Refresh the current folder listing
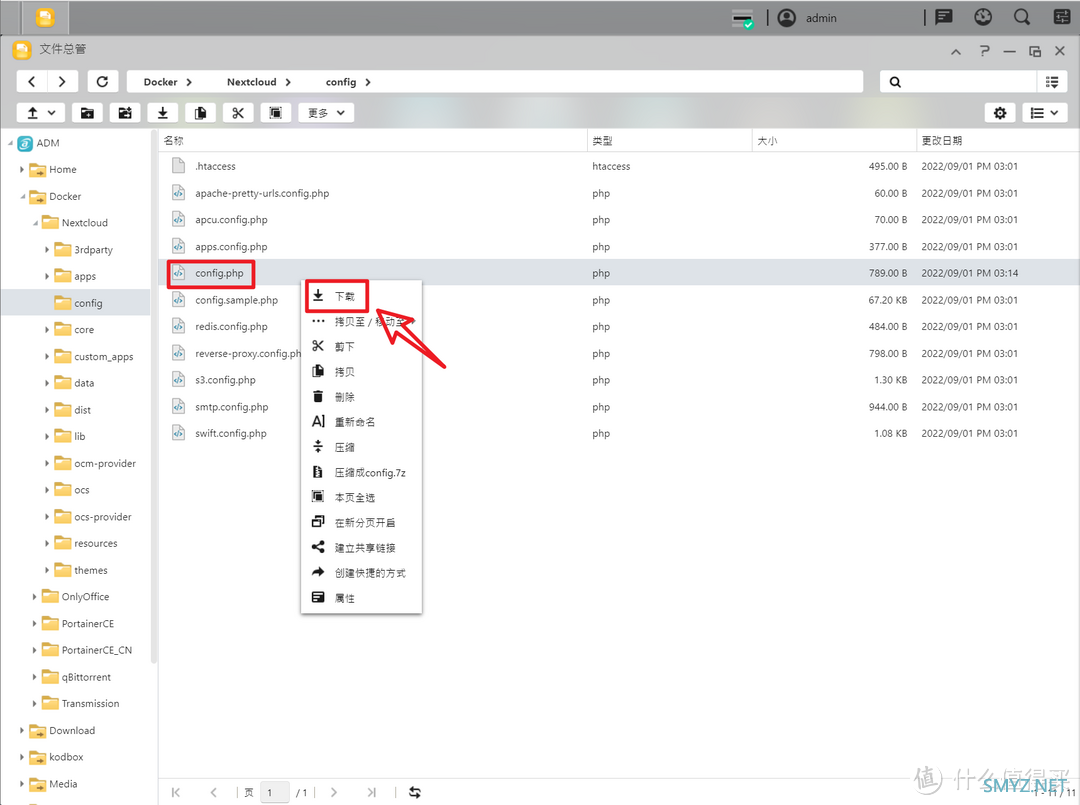This screenshot has width=1080, height=805. click(x=103, y=81)
